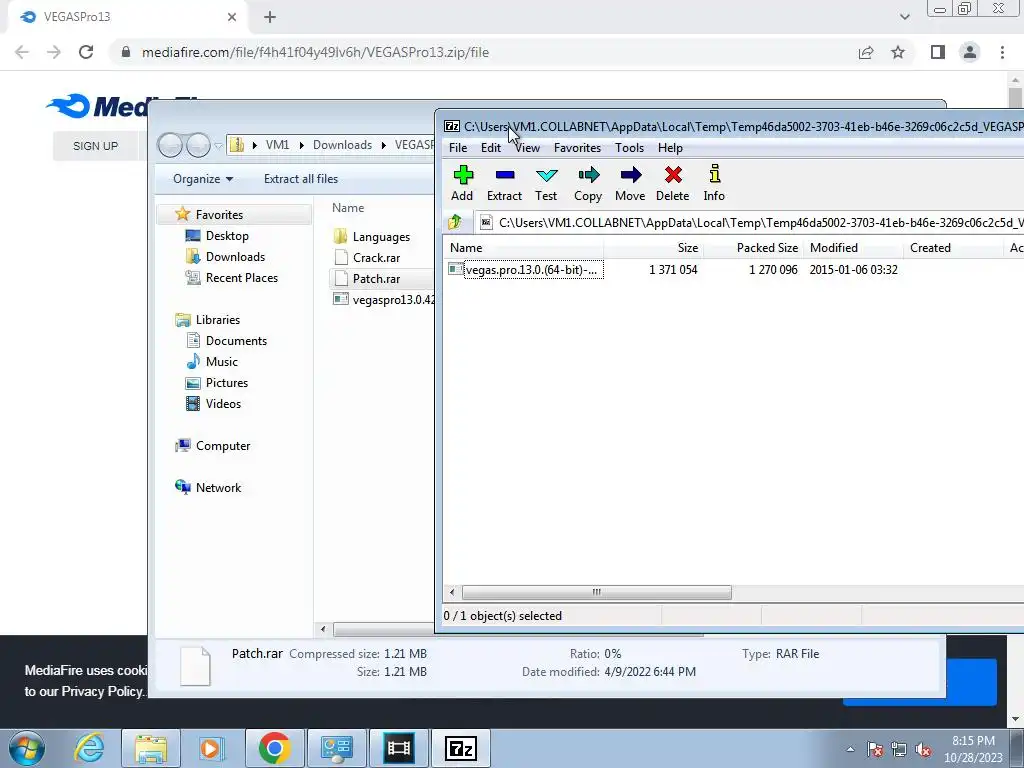Select vegaspro13.0.42 file in Explorer

pyautogui.click(x=384, y=300)
